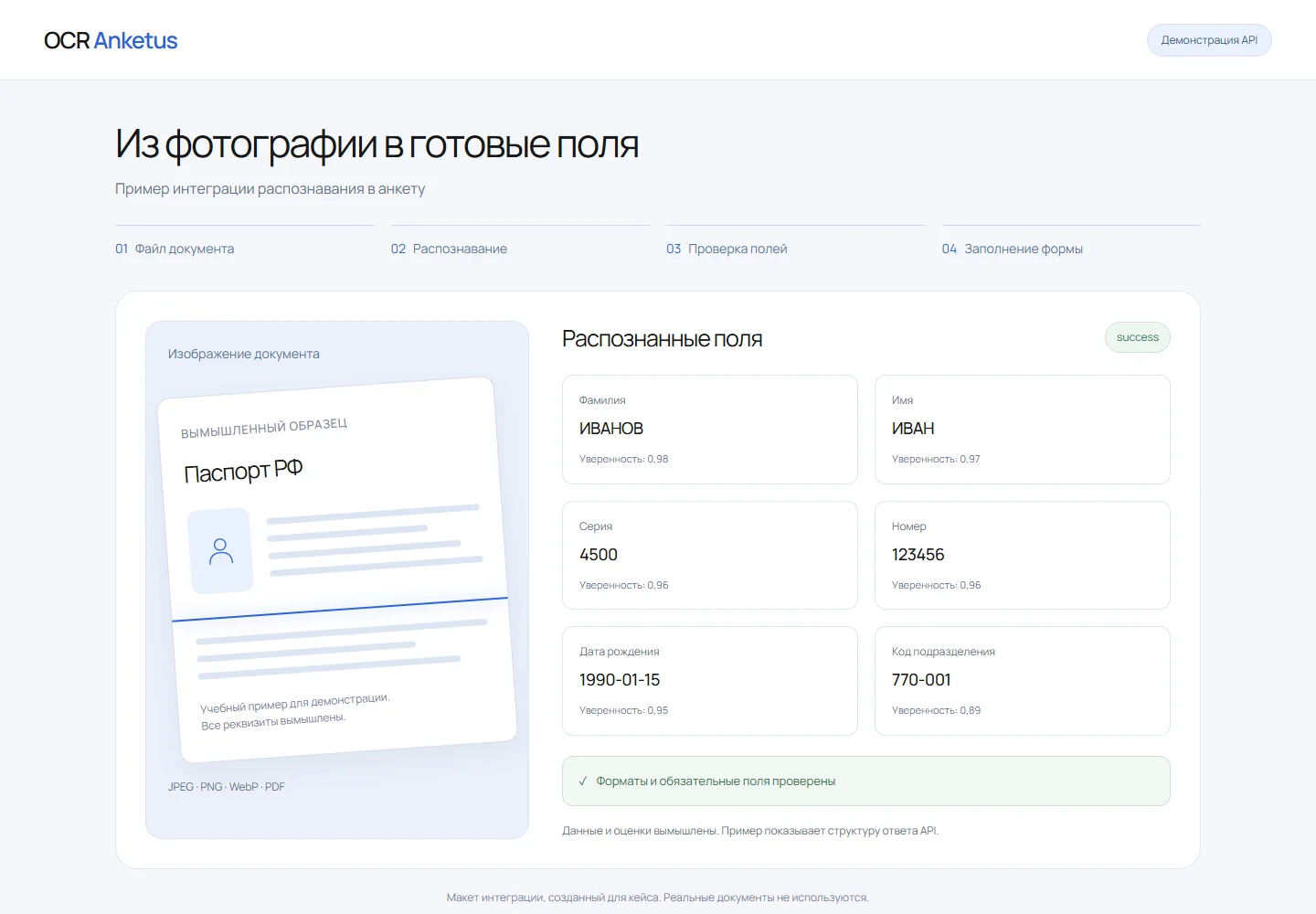Screen dimensions: 1316x914
Task: Click Уверенность: 0,97 under Имя
Action: click(936, 459)
